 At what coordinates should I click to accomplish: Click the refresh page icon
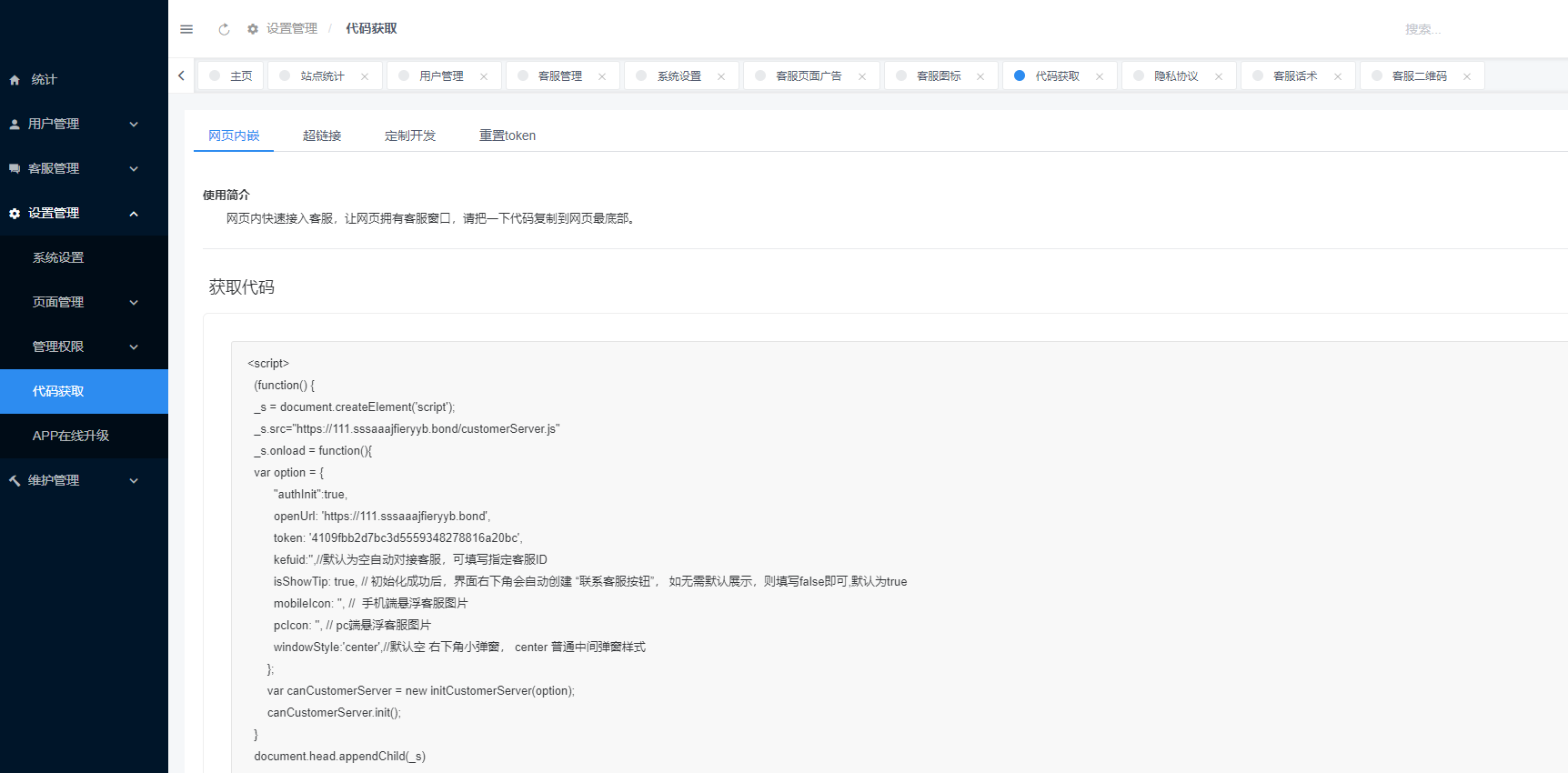point(224,29)
